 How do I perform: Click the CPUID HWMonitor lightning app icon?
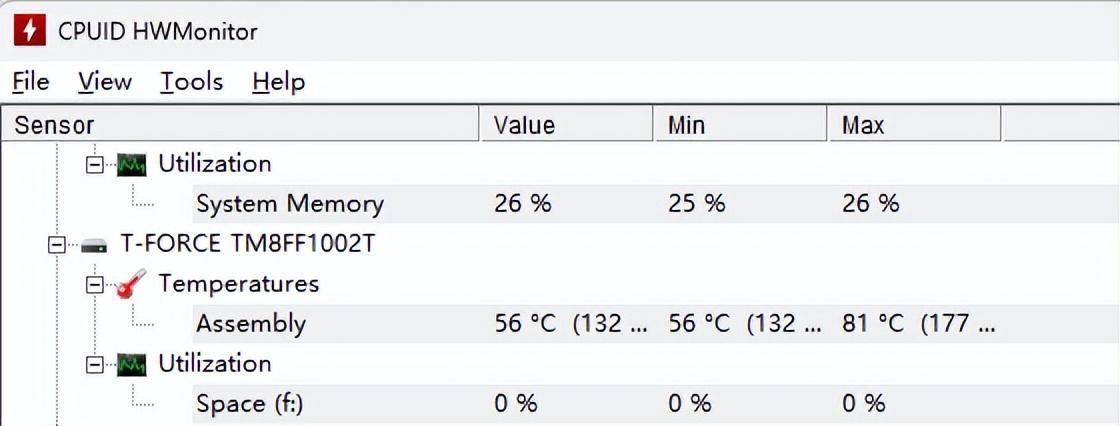click(x=30, y=31)
